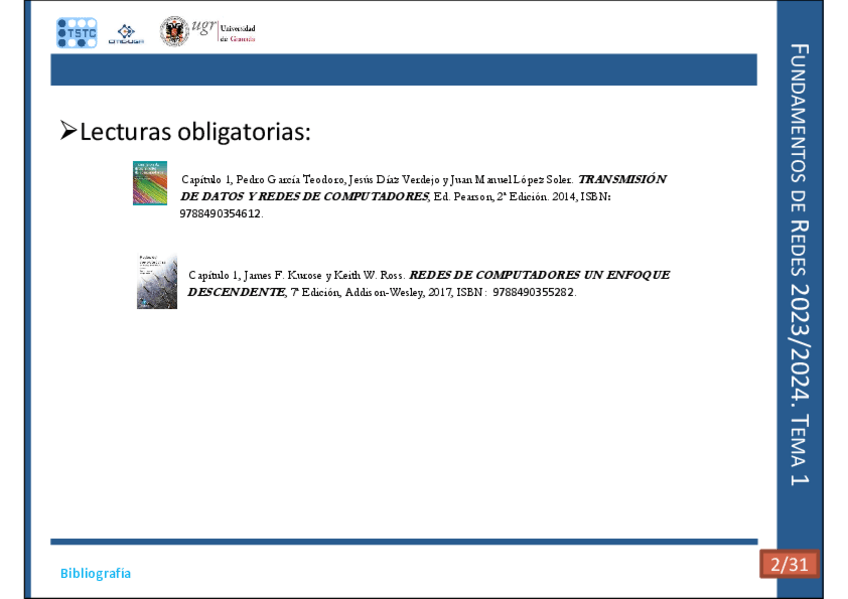848x599 pixels.
Task: Click the ISBN number 9788490355282
Action: (x=533, y=292)
